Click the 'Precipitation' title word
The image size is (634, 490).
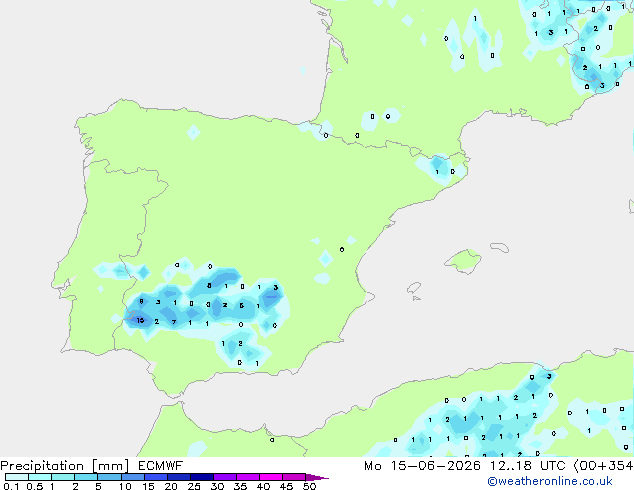pyautogui.click(x=42, y=466)
